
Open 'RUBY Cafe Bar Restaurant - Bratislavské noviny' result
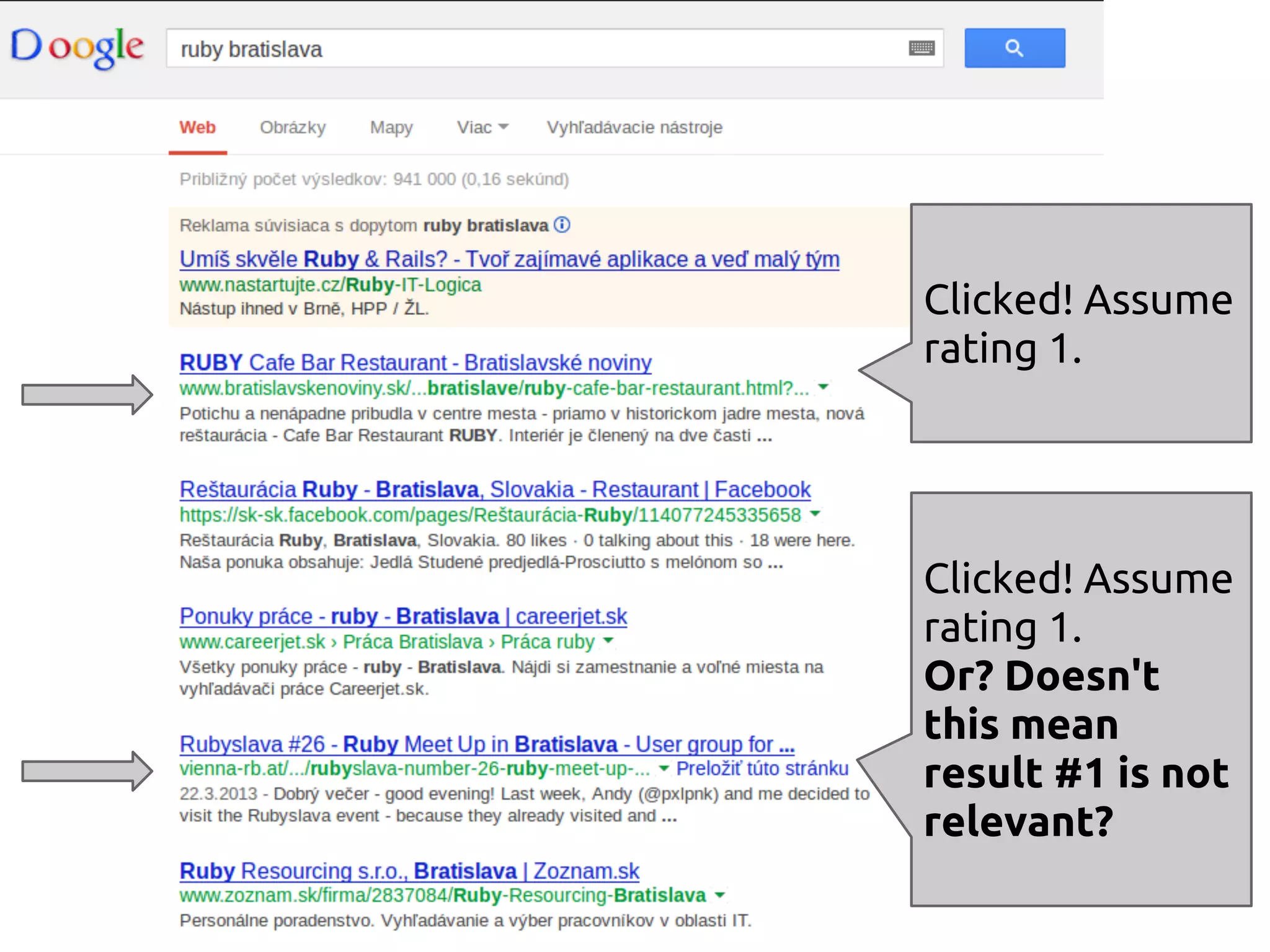click(415, 363)
